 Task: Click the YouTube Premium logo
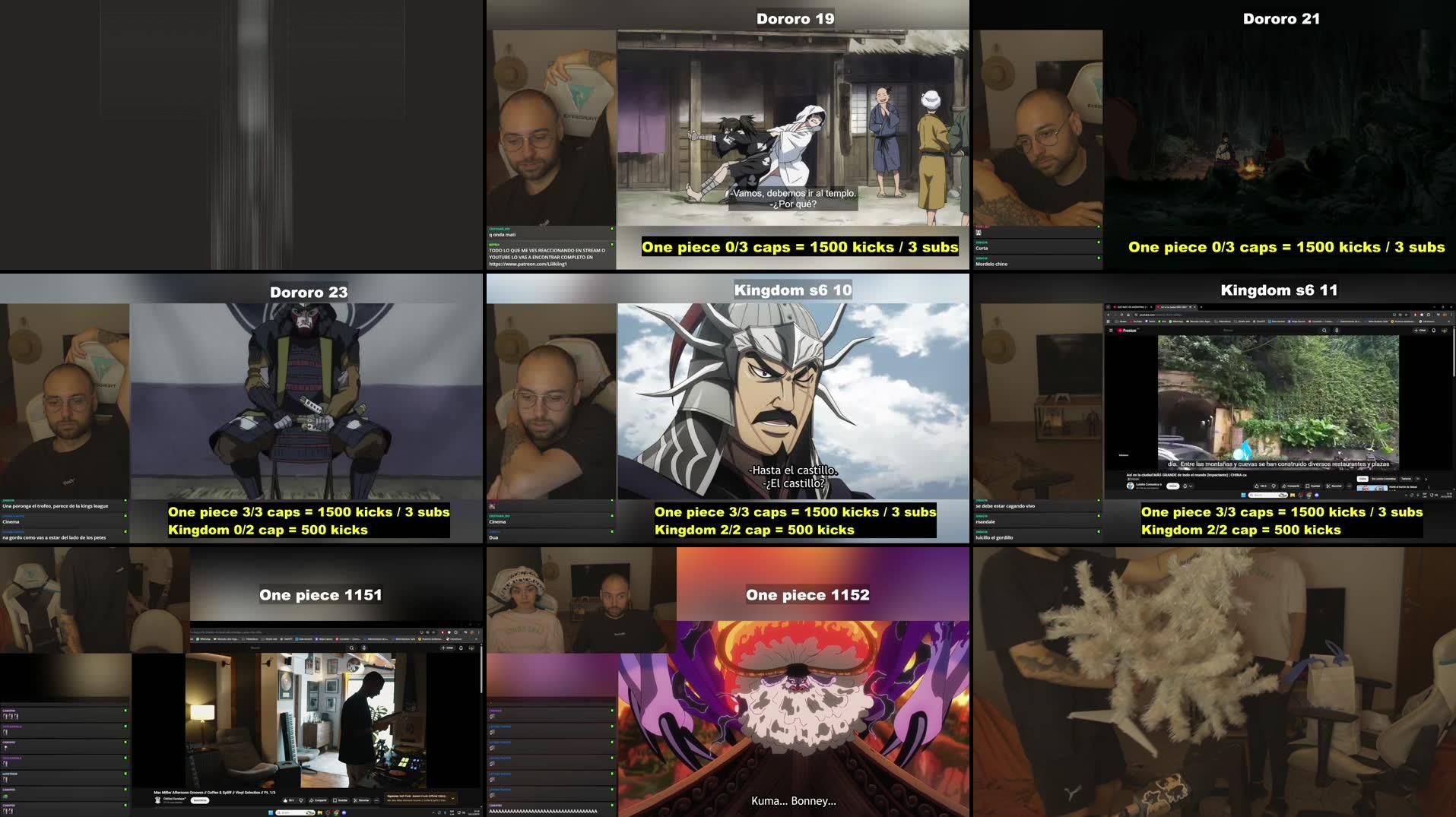[x=1128, y=331]
